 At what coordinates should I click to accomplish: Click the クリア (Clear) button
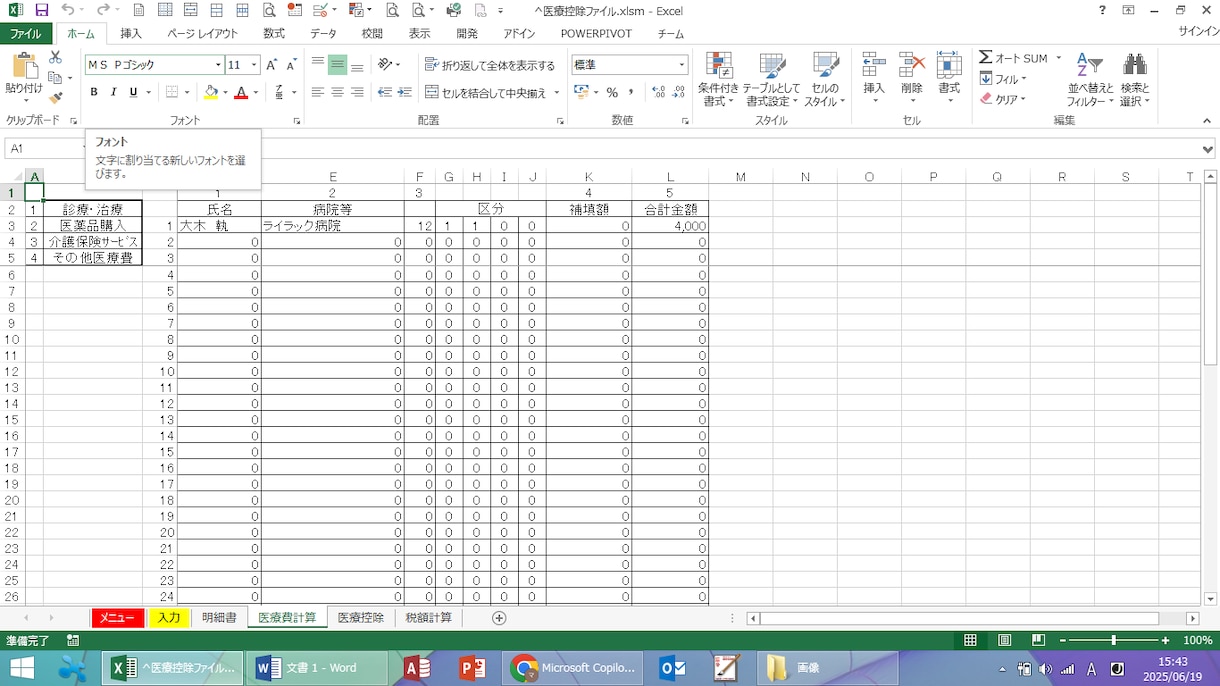pyautogui.click(x=1003, y=99)
